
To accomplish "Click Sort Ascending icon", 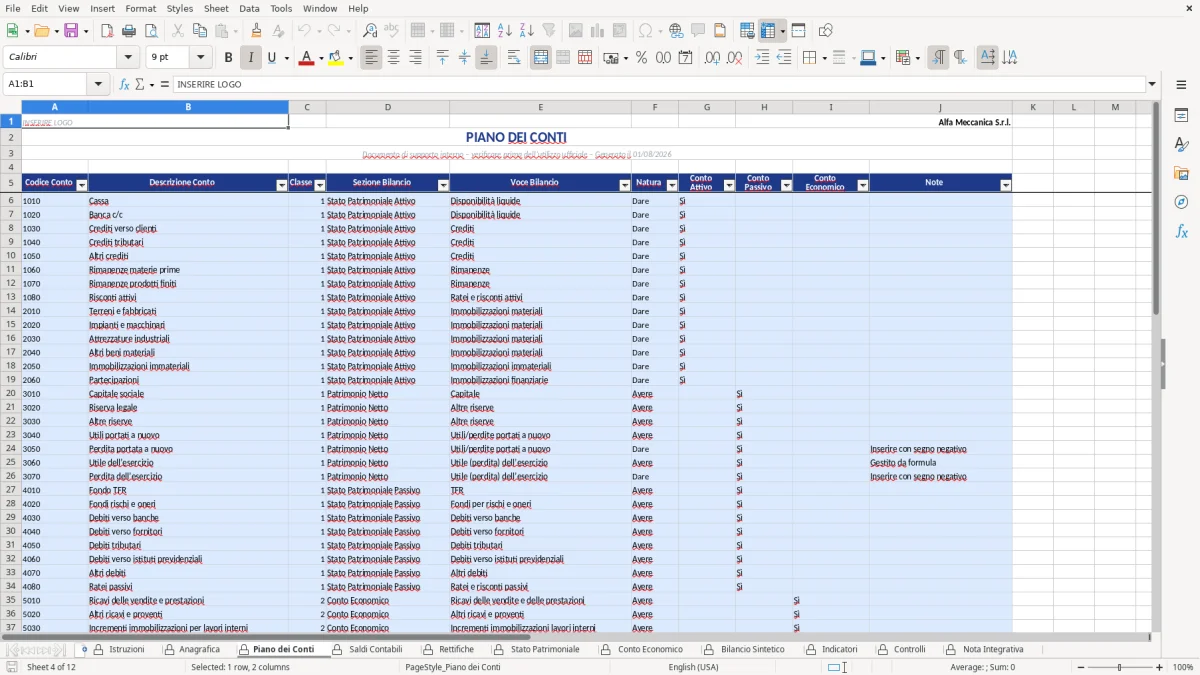I will click(505, 31).
